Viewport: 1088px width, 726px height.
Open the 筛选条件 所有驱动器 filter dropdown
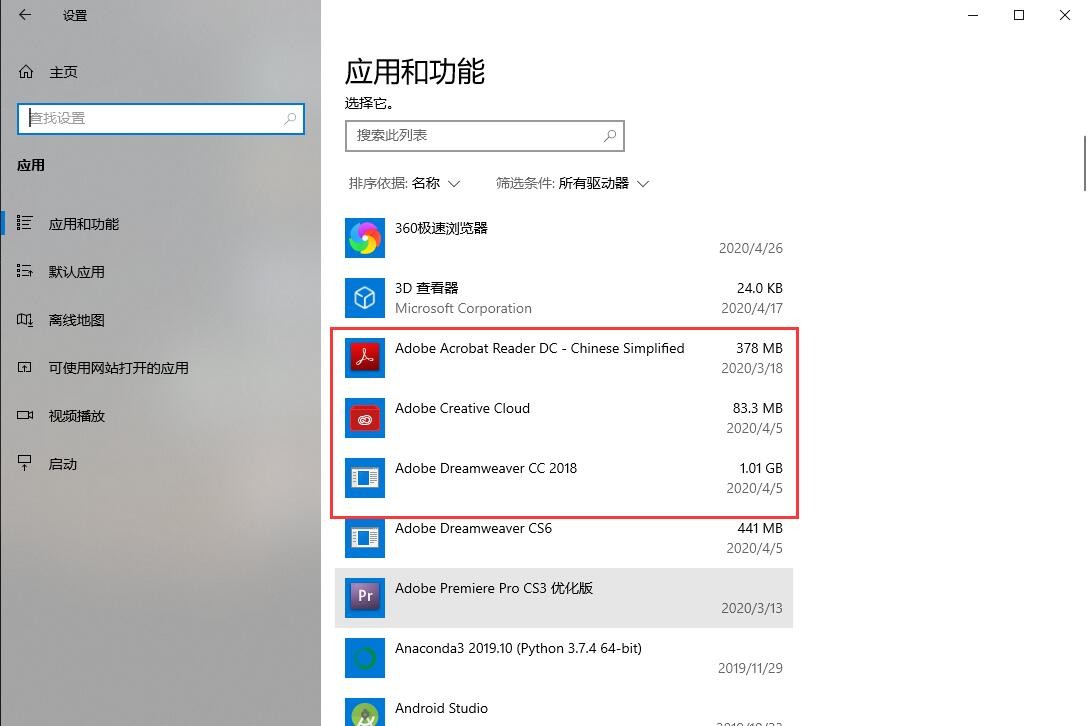572,183
